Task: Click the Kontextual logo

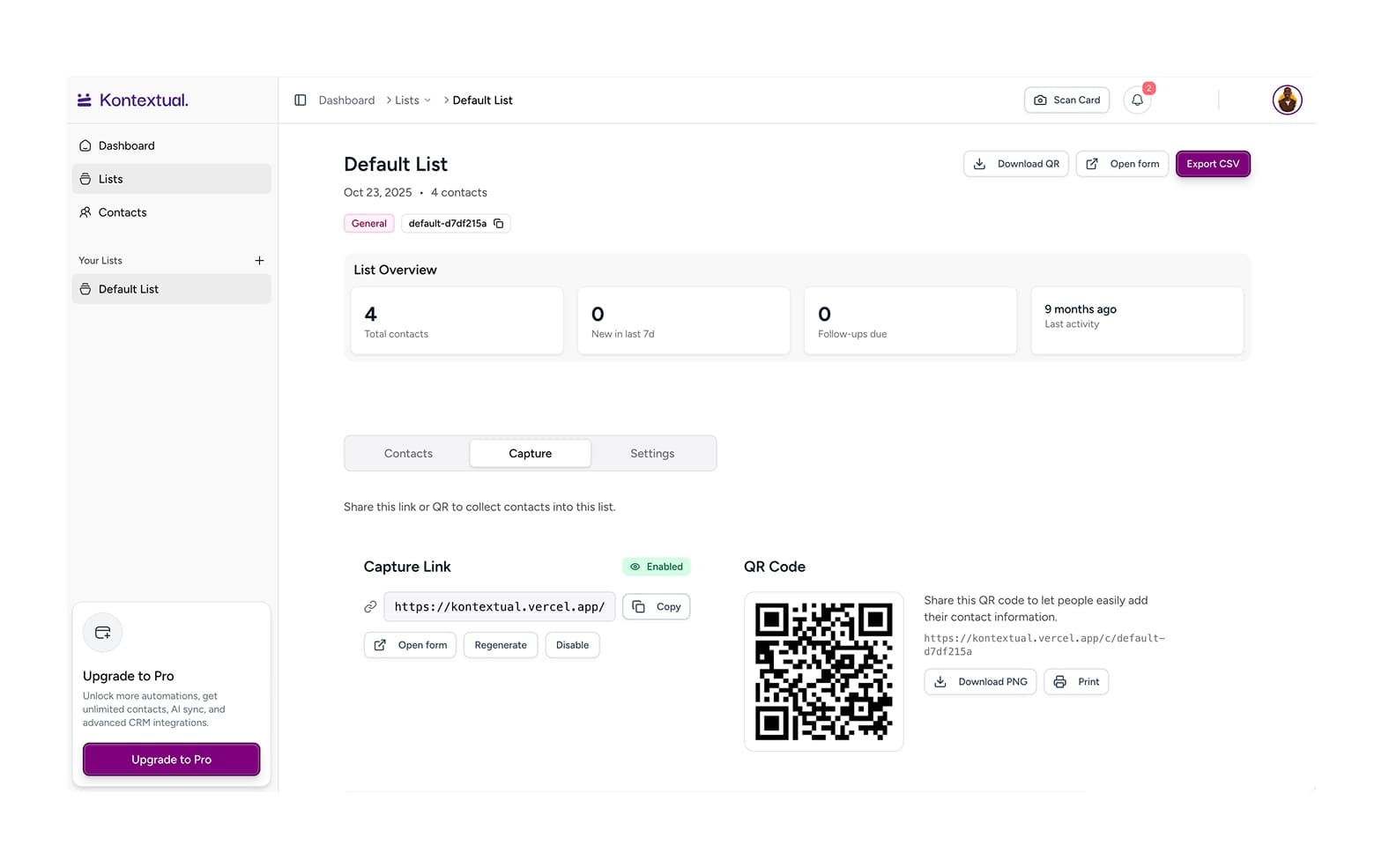Action: (x=133, y=100)
